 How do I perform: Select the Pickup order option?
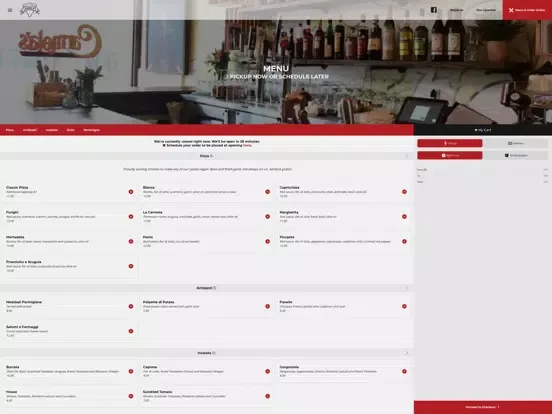point(450,143)
